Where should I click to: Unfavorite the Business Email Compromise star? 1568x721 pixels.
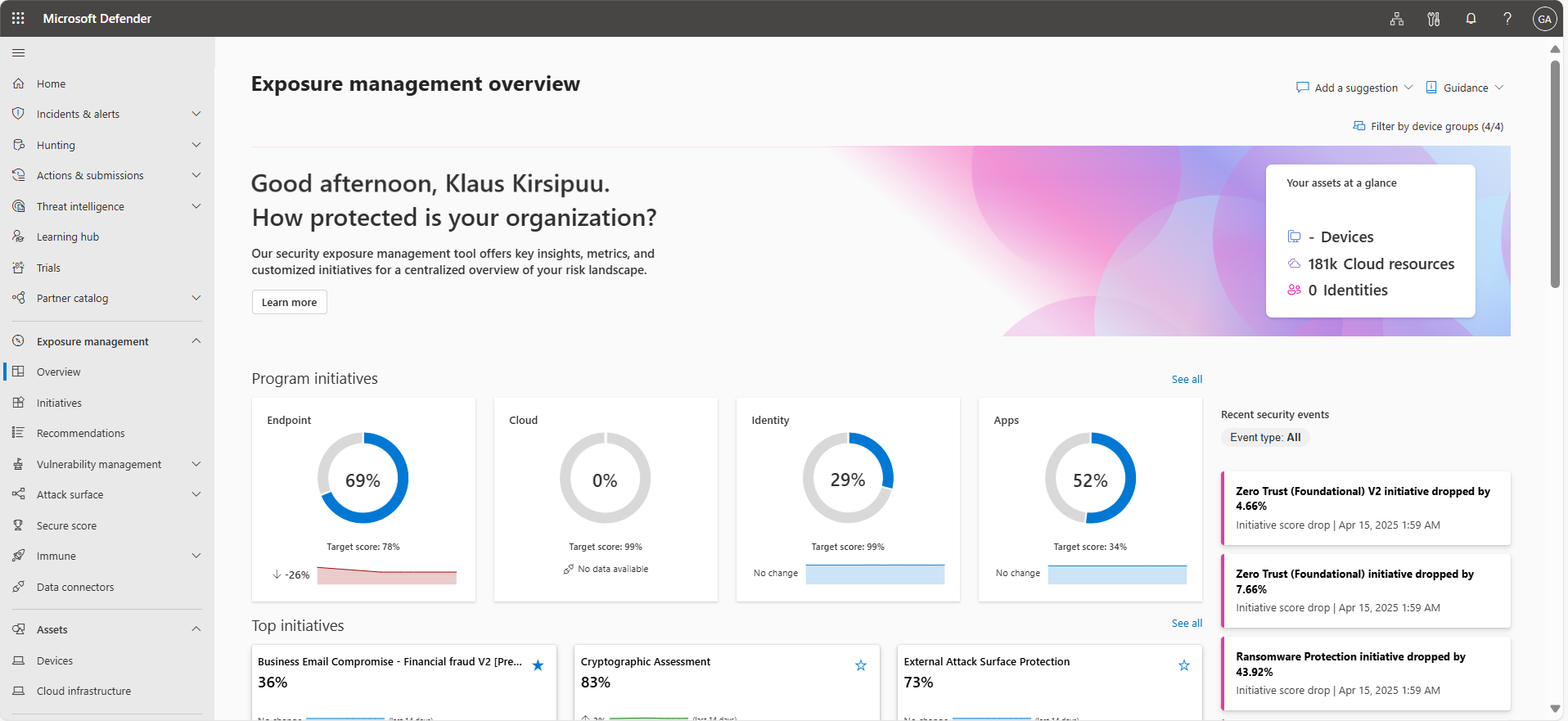[538, 665]
